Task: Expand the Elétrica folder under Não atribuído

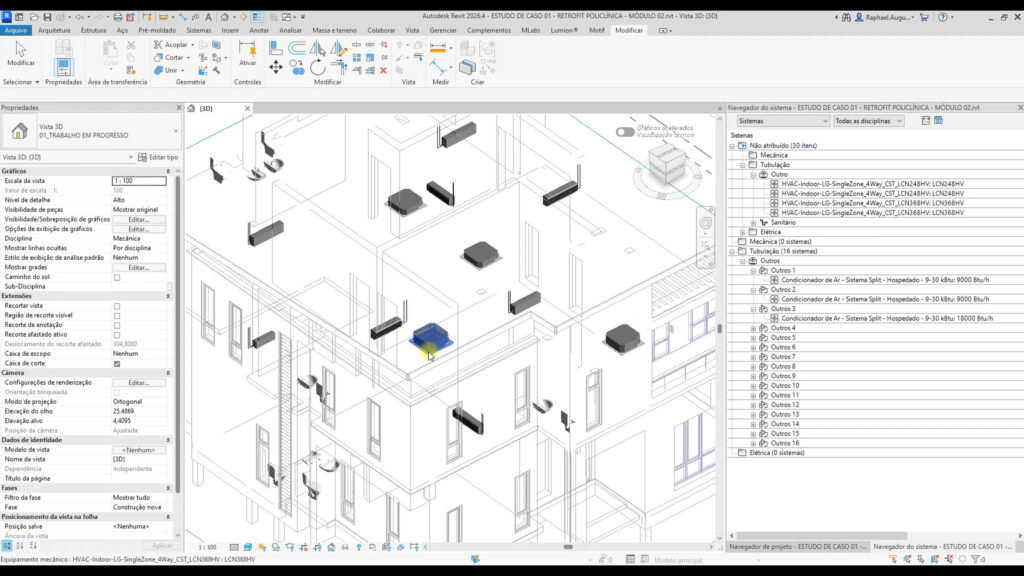Action: click(x=743, y=232)
